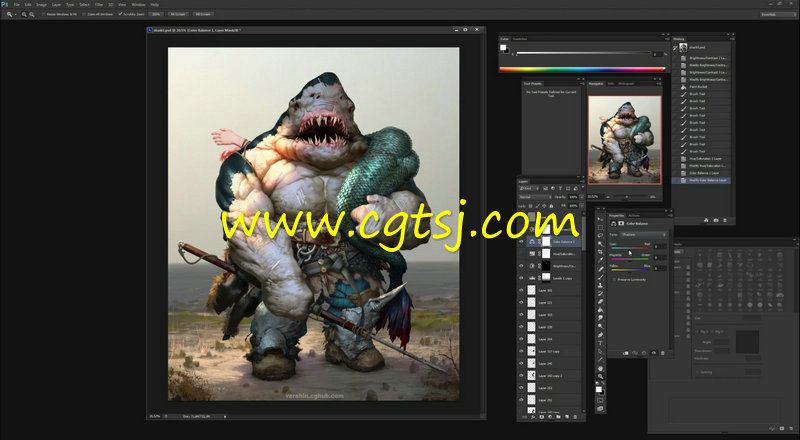Click the add layer mask icon in Layers panel
Screen dimensions: 800x440
point(542,417)
